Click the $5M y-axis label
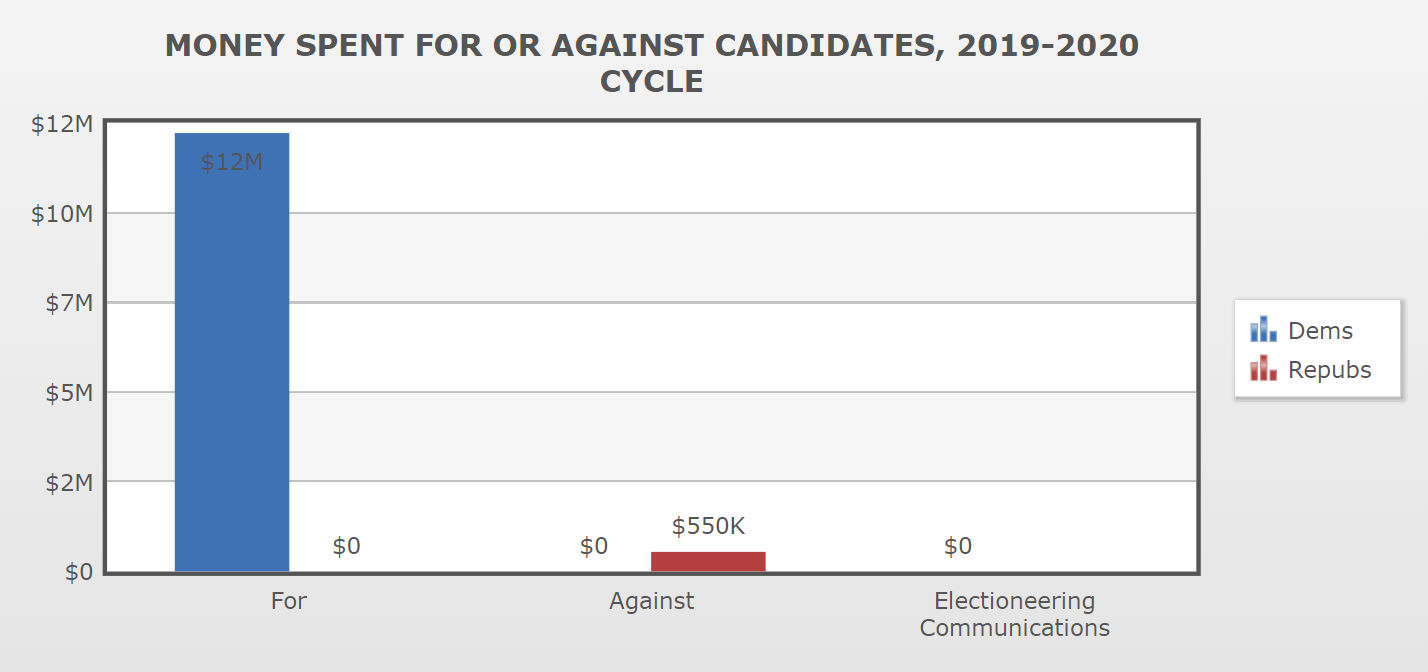This screenshot has width=1428, height=672. coord(69,392)
